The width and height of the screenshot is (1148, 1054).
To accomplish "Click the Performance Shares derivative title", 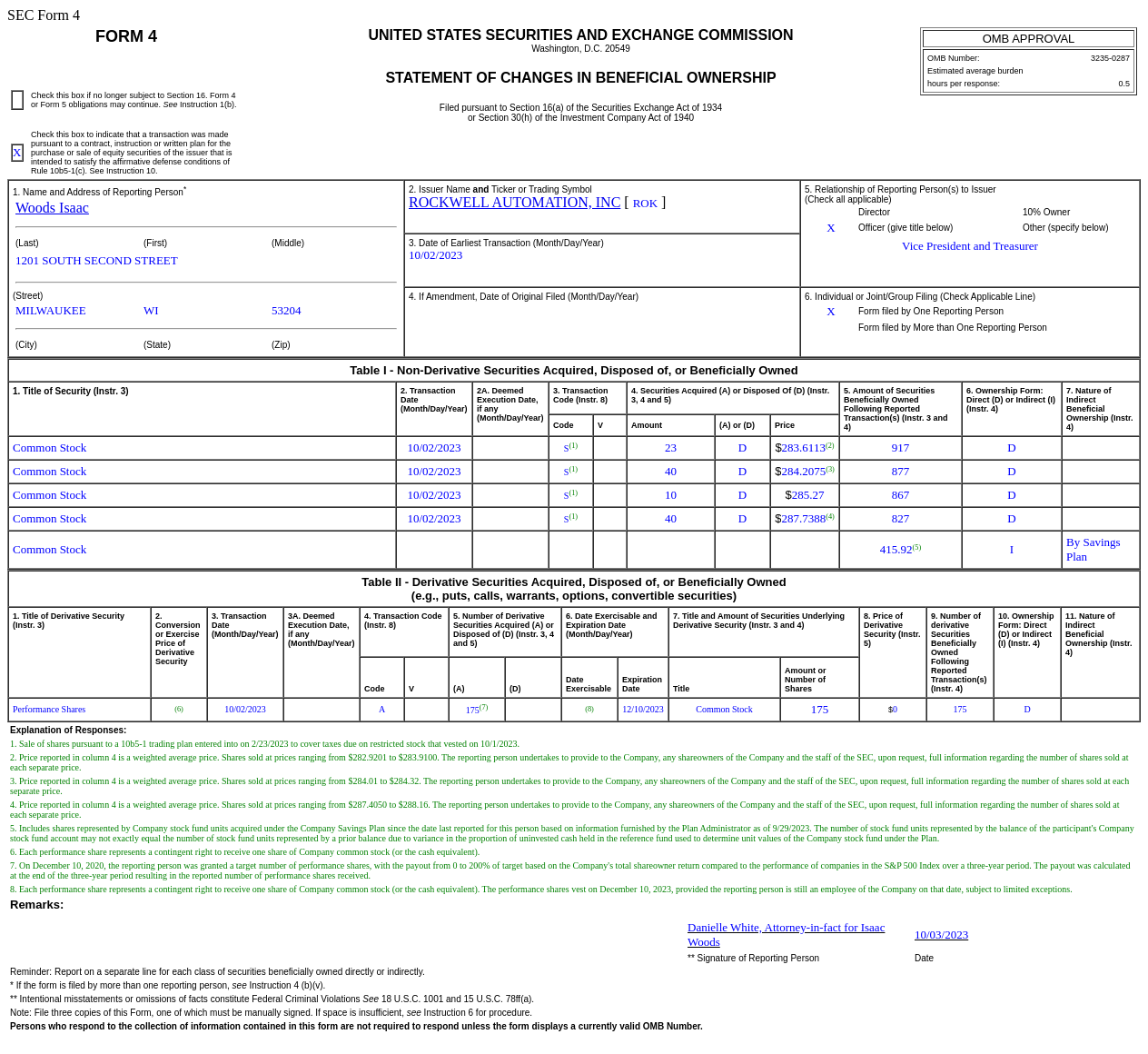I will click(x=49, y=710).
